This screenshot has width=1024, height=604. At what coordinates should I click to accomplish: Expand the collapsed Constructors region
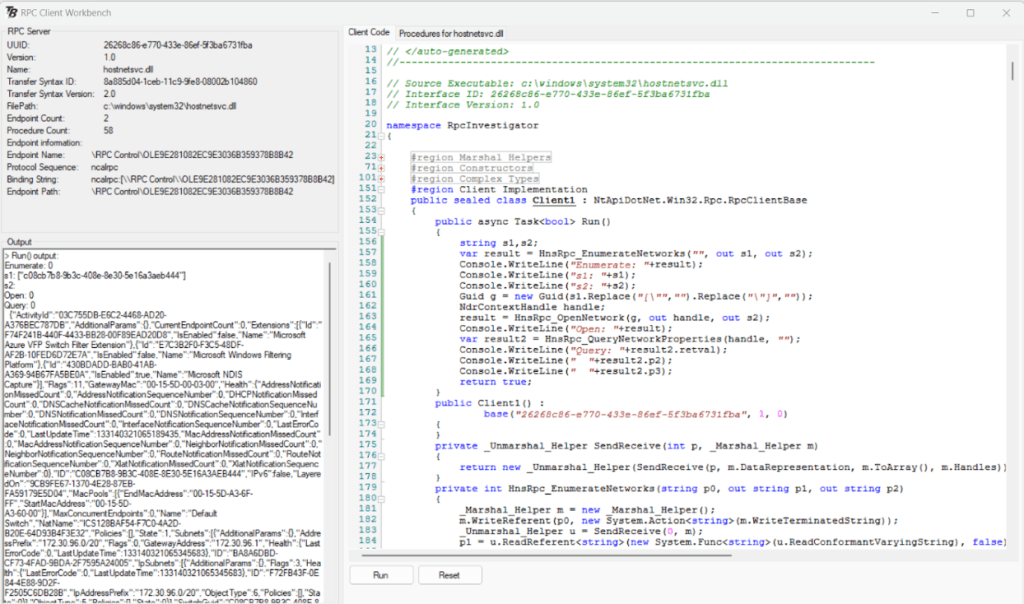tap(383, 168)
